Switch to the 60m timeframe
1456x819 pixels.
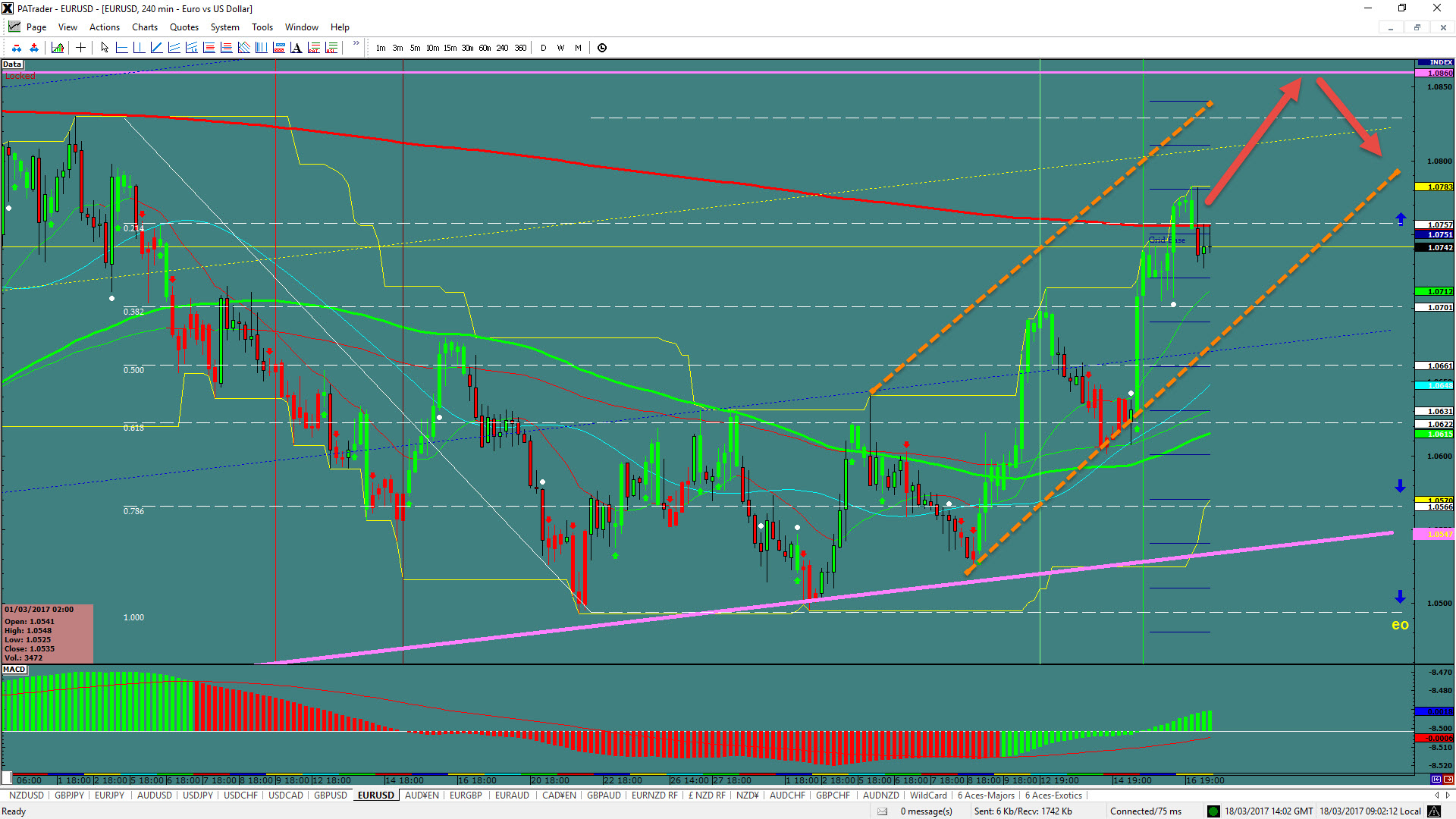485,48
